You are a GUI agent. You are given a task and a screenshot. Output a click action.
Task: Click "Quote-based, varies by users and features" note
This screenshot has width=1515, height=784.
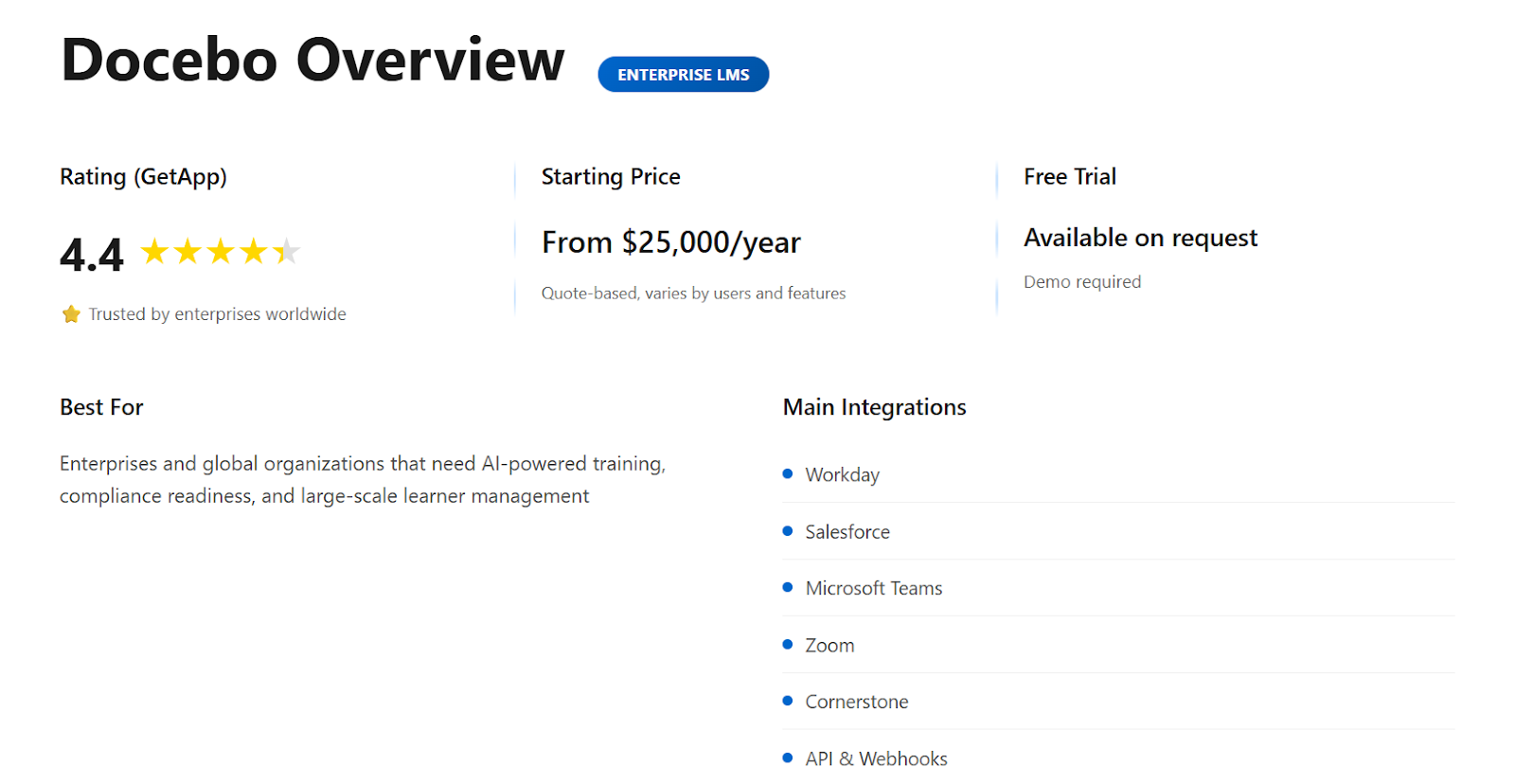694,294
